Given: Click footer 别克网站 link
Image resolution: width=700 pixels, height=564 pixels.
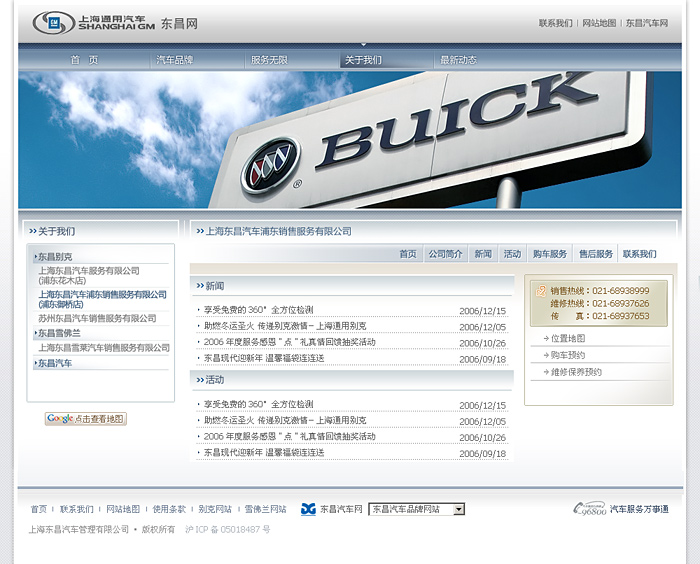Looking at the screenshot, I should pos(215,509).
